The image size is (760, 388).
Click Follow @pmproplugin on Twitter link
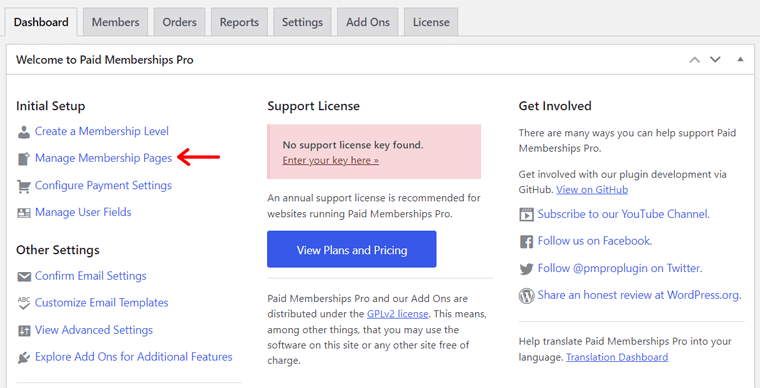[x=620, y=268]
